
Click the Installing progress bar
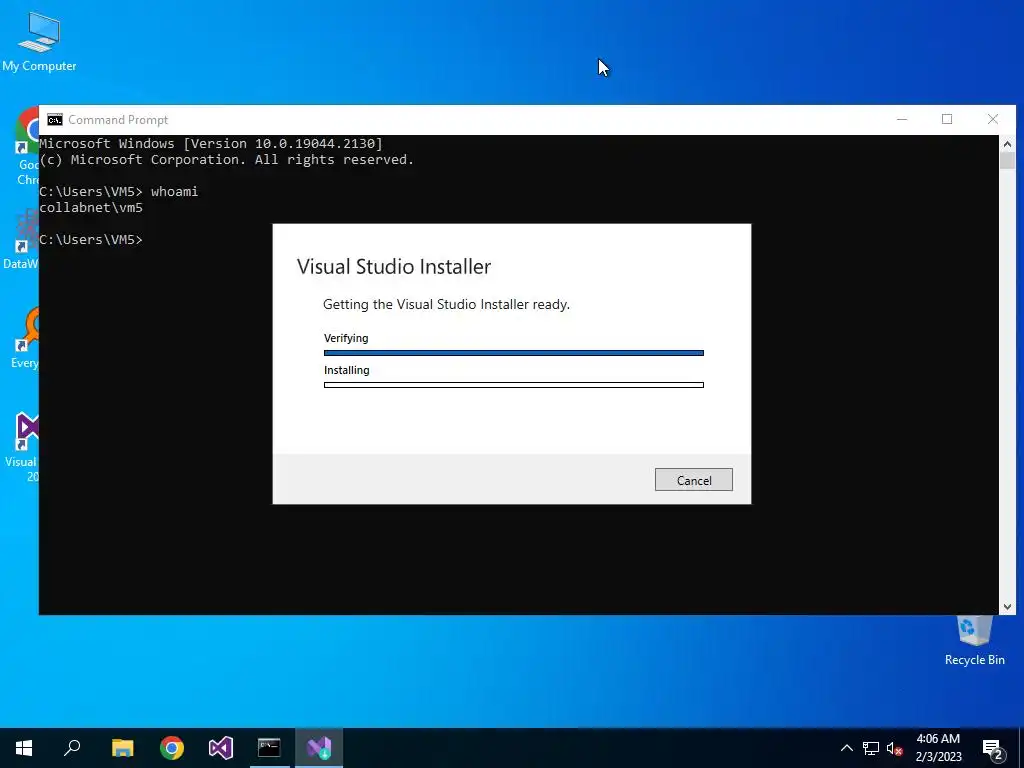click(514, 385)
